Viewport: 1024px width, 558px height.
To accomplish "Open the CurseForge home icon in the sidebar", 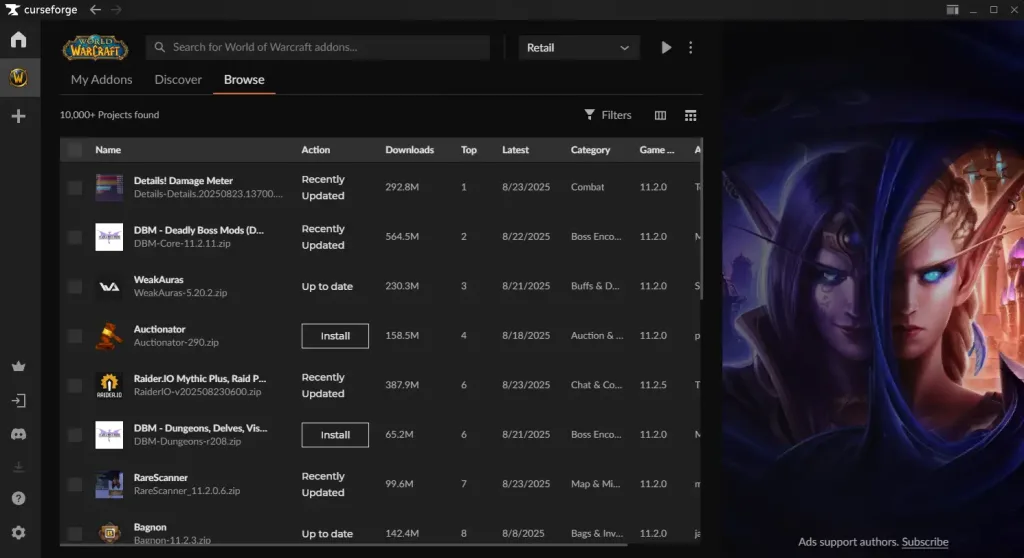I will click(x=18, y=40).
